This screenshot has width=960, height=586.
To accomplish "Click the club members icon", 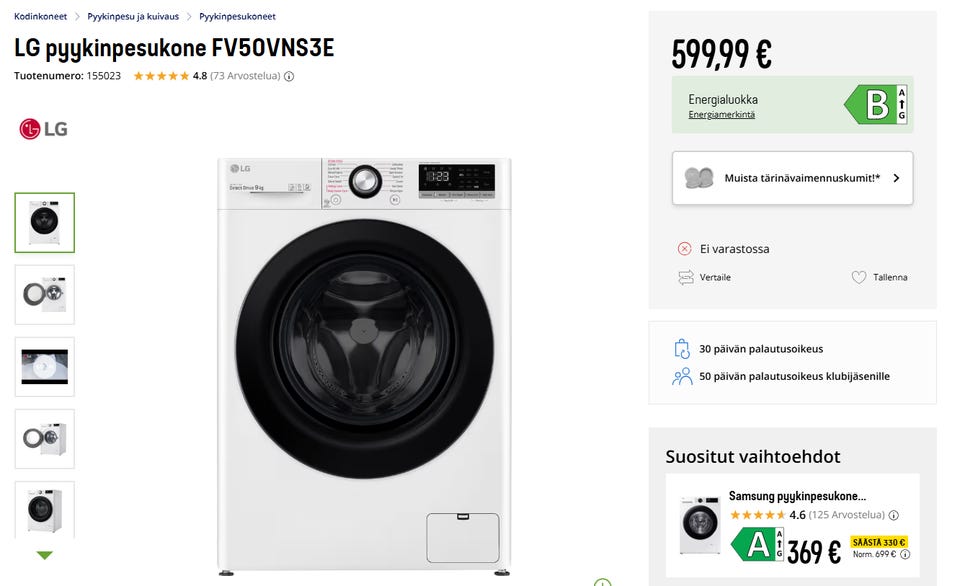I will (682, 377).
